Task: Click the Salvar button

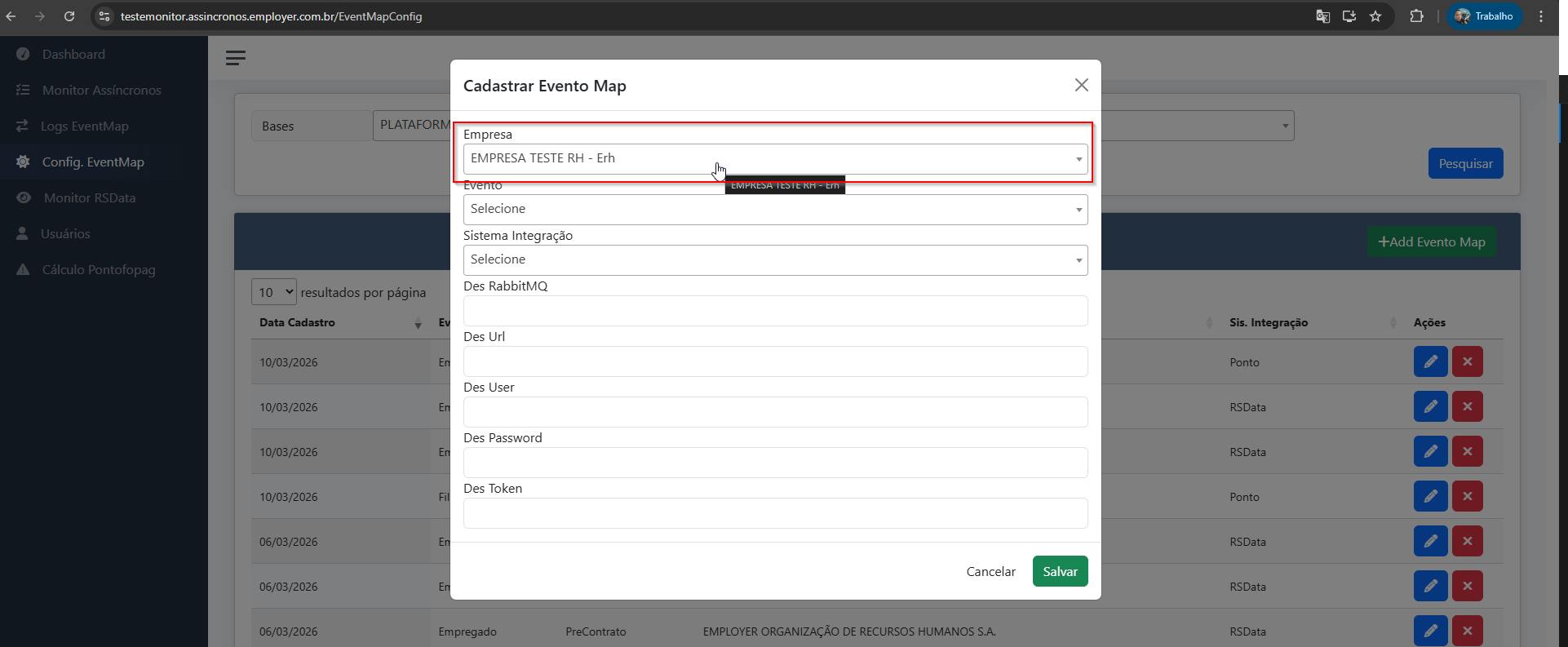Action: pyautogui.click(x=1060, y=571)
